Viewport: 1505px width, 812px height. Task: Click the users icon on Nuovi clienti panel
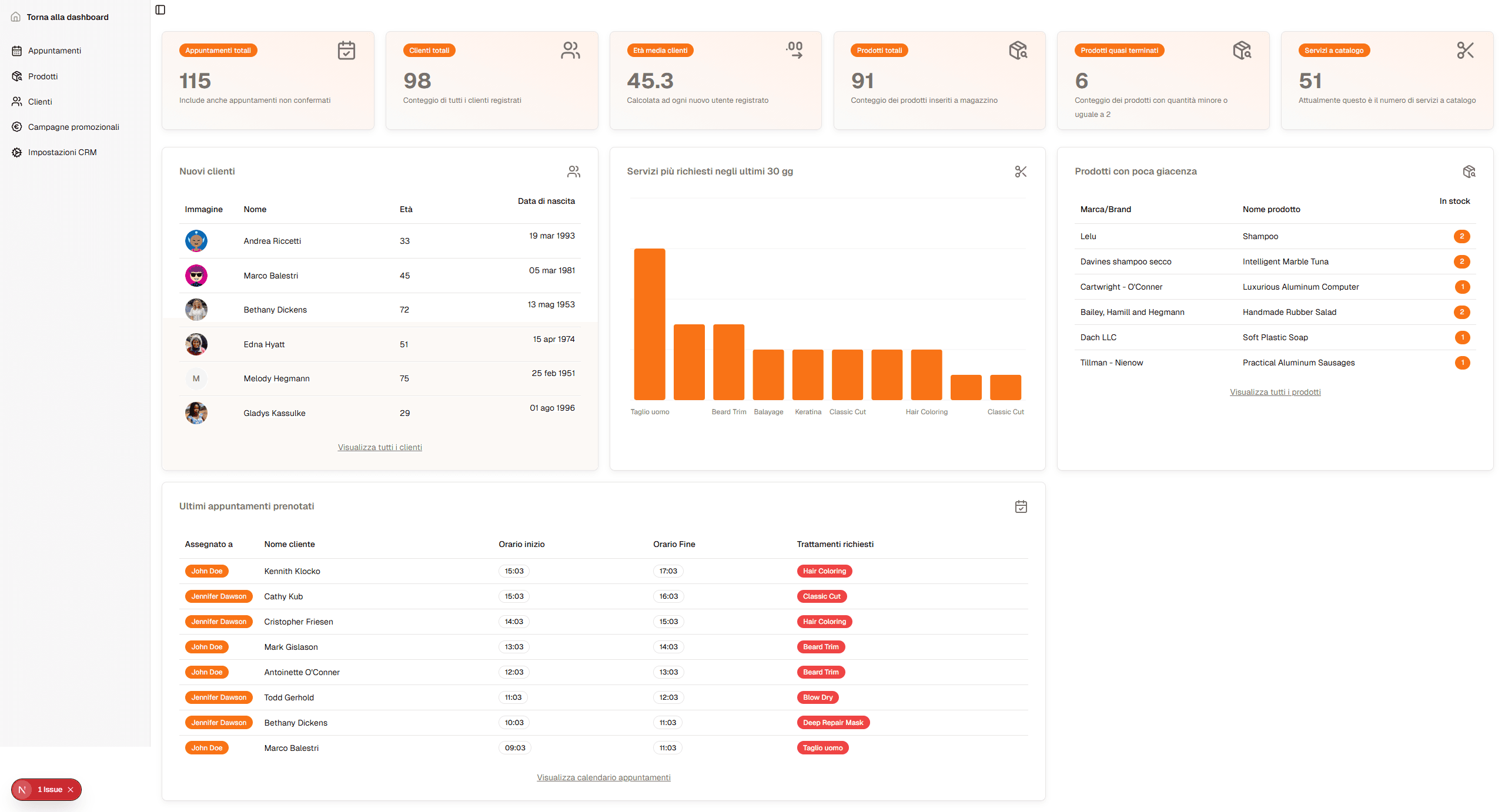pos(573,172)
